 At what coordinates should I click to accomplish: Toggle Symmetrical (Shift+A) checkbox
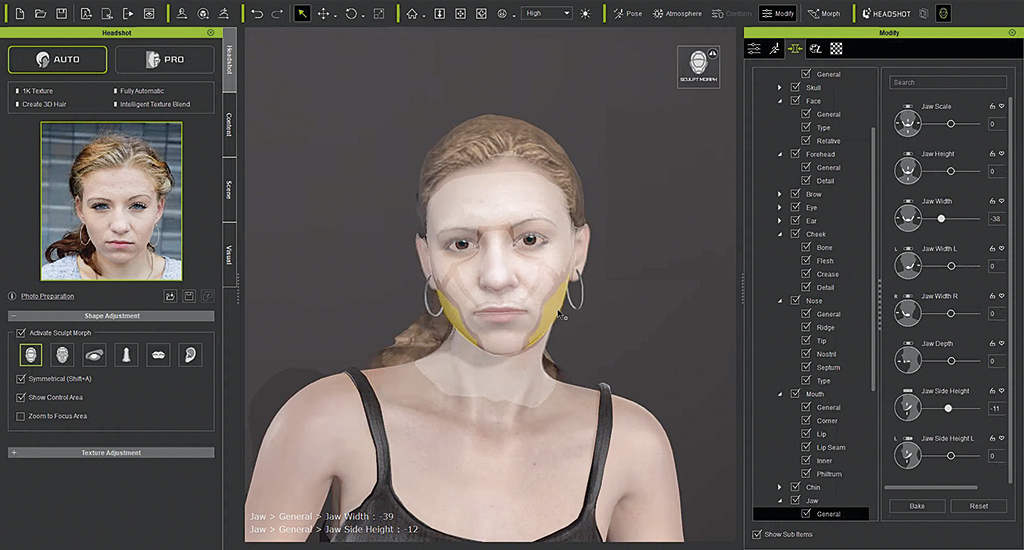(21, 379)
